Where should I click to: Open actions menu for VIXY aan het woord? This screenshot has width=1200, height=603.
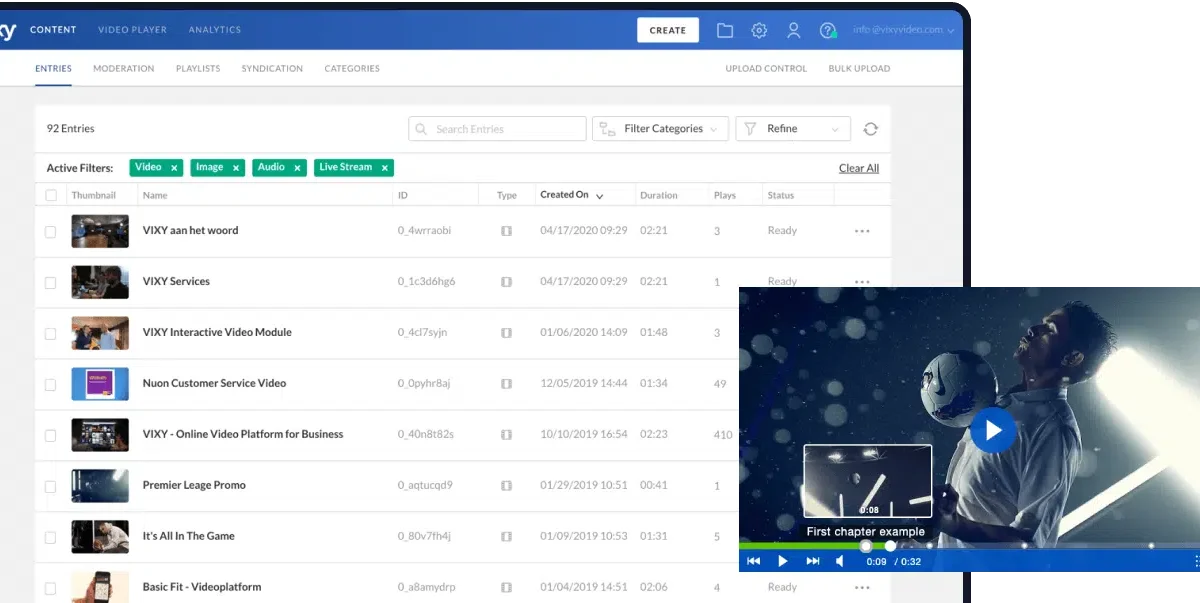tap(862, 231)
